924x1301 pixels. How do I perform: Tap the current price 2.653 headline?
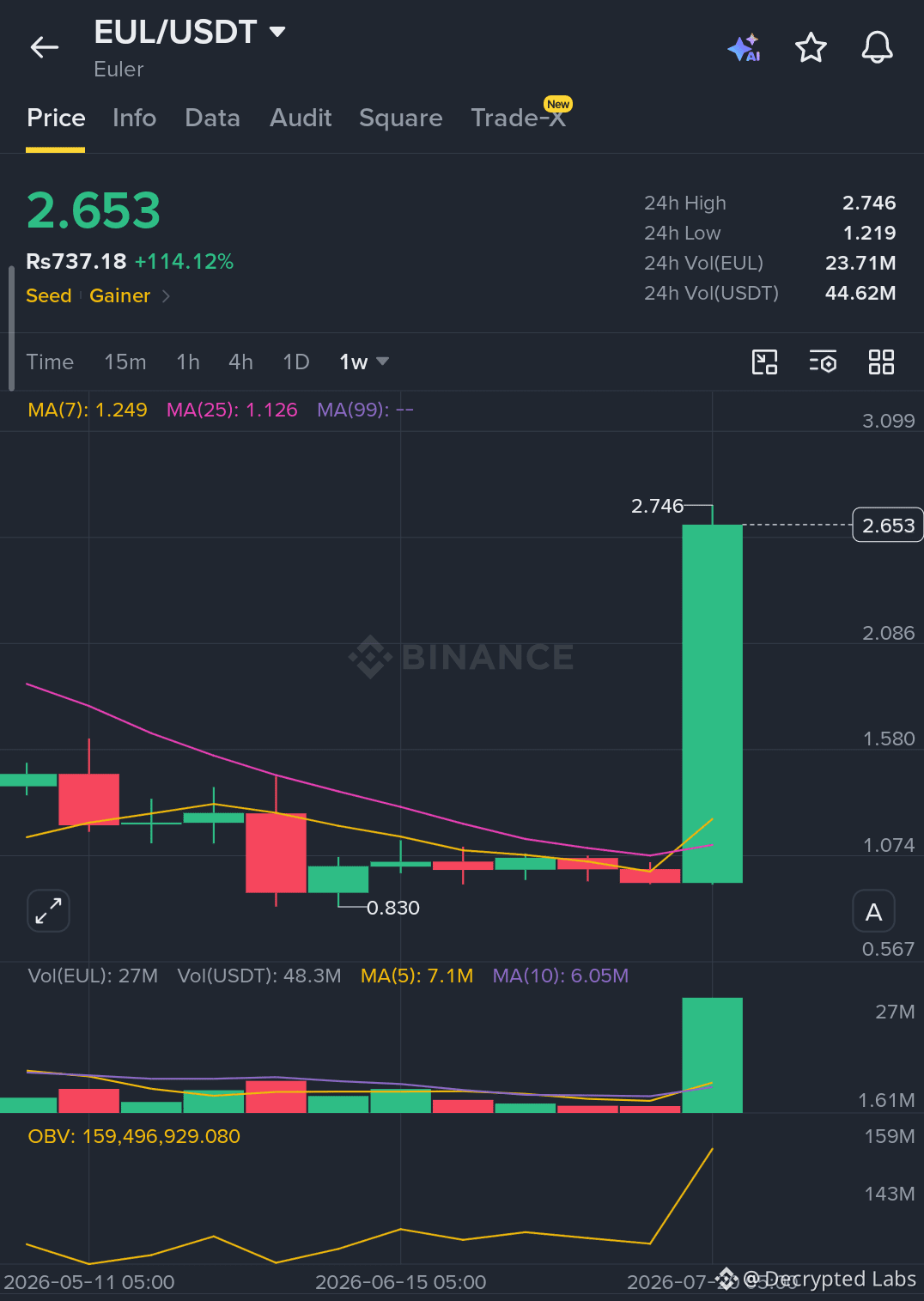(94, 211)
